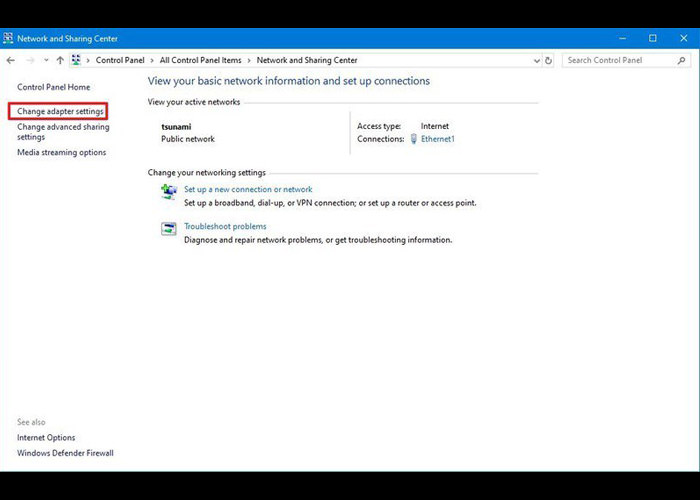This screenshot has height=500, width=700.
Task: Click Set up a new connection or network
Action: [x=248, y=189]
